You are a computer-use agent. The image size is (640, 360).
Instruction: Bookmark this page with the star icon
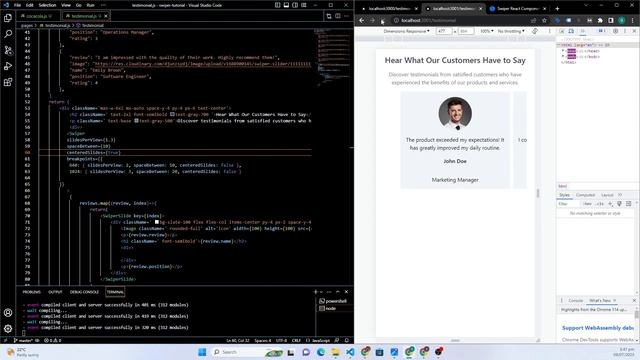click(x=544, y=20)
